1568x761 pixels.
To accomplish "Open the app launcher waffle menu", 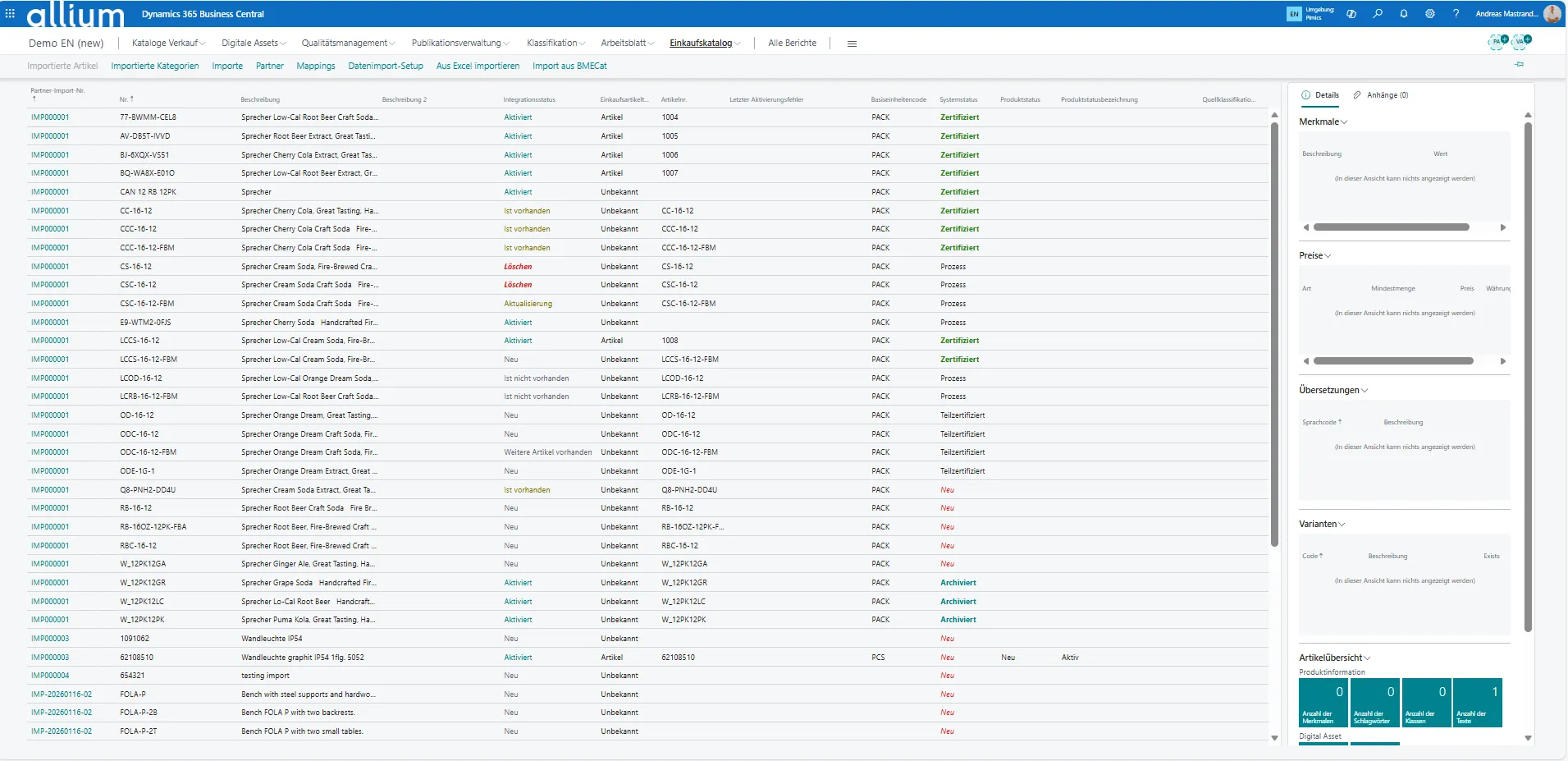I will (x=10, y=13).
